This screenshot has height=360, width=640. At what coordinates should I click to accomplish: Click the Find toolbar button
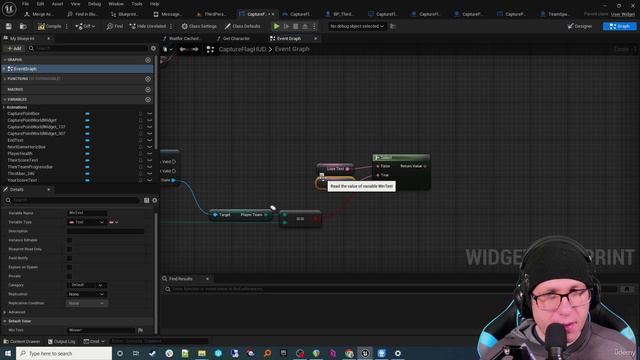pos(115,26)
